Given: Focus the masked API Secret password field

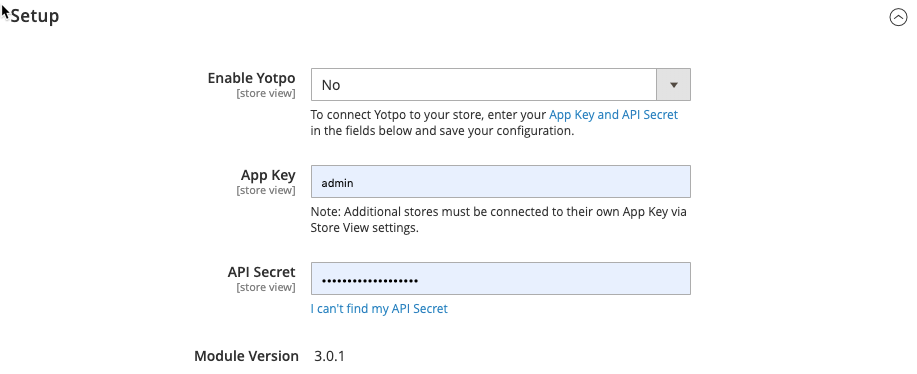Looking at the screenshot, I should tap(500, 279).
